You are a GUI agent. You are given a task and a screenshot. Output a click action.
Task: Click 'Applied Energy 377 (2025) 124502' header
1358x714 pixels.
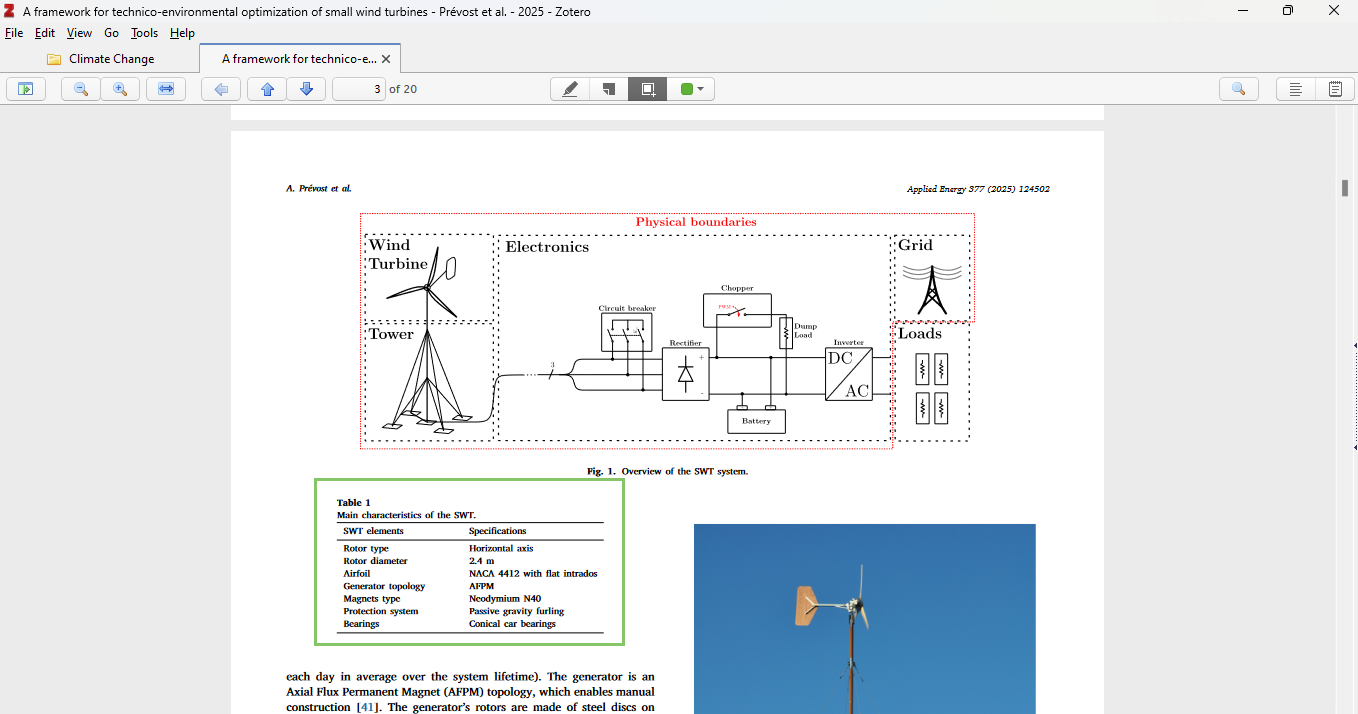click(978, 189)
